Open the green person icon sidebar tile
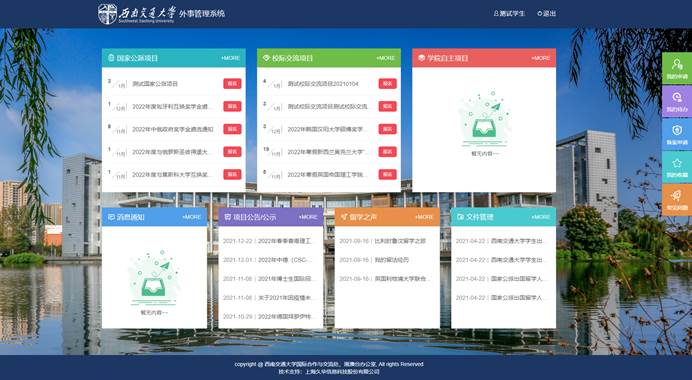The height and width of the screenshot is (380, 692). (677, 68)
